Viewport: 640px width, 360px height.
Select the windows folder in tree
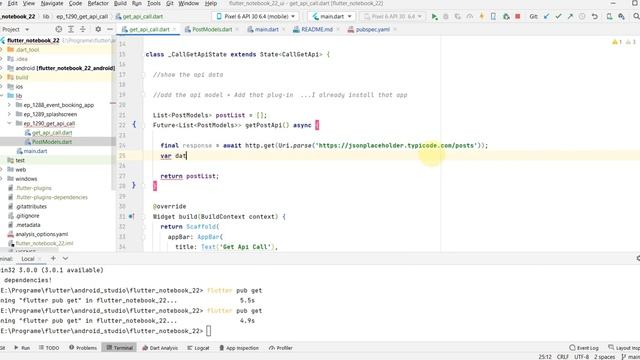26,179
